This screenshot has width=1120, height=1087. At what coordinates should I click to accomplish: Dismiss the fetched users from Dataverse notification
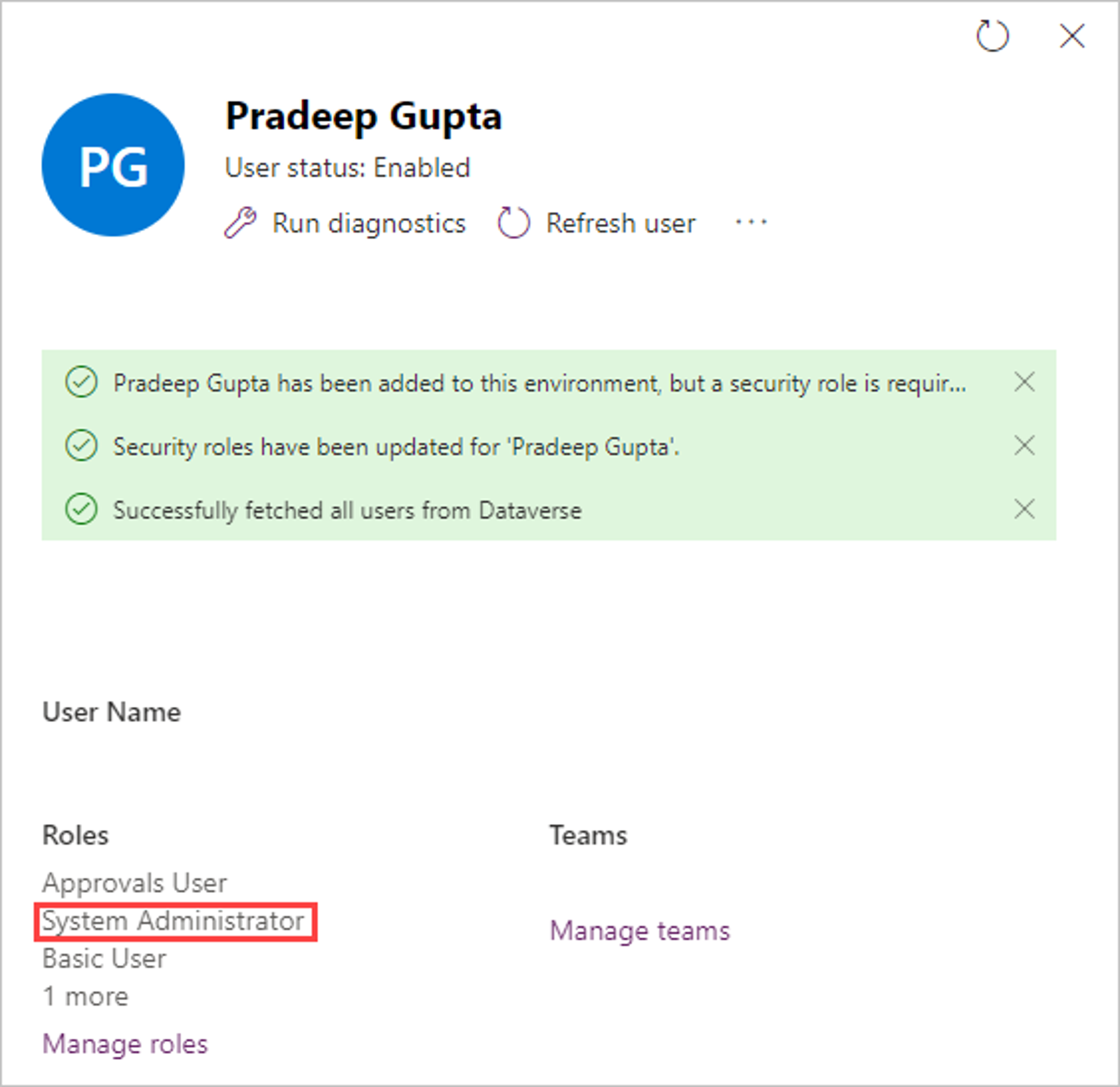[1025, 509]
